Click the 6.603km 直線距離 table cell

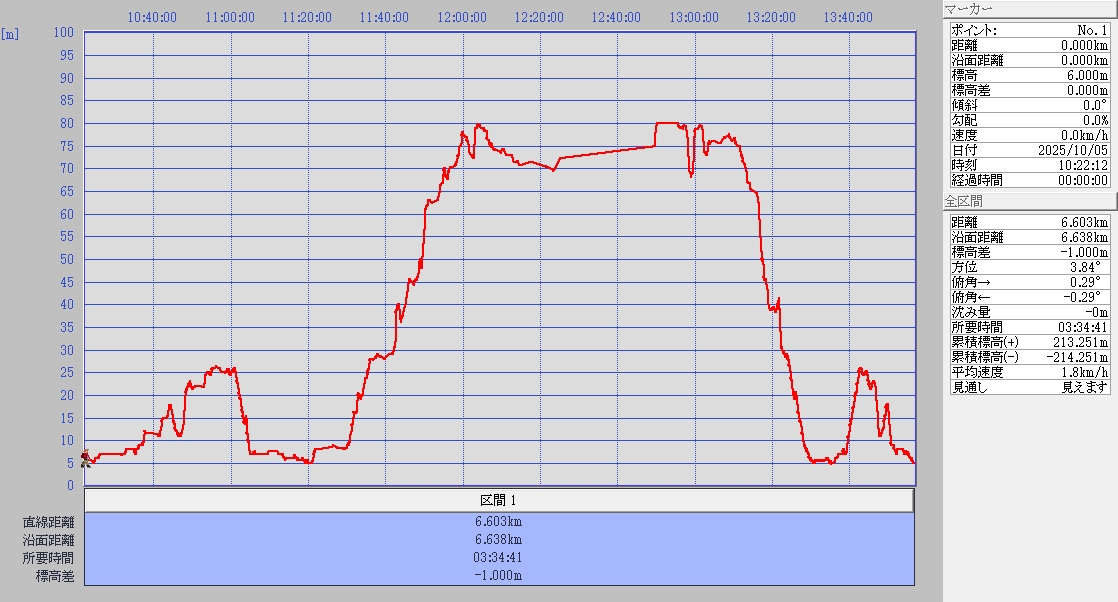[499, 521]
